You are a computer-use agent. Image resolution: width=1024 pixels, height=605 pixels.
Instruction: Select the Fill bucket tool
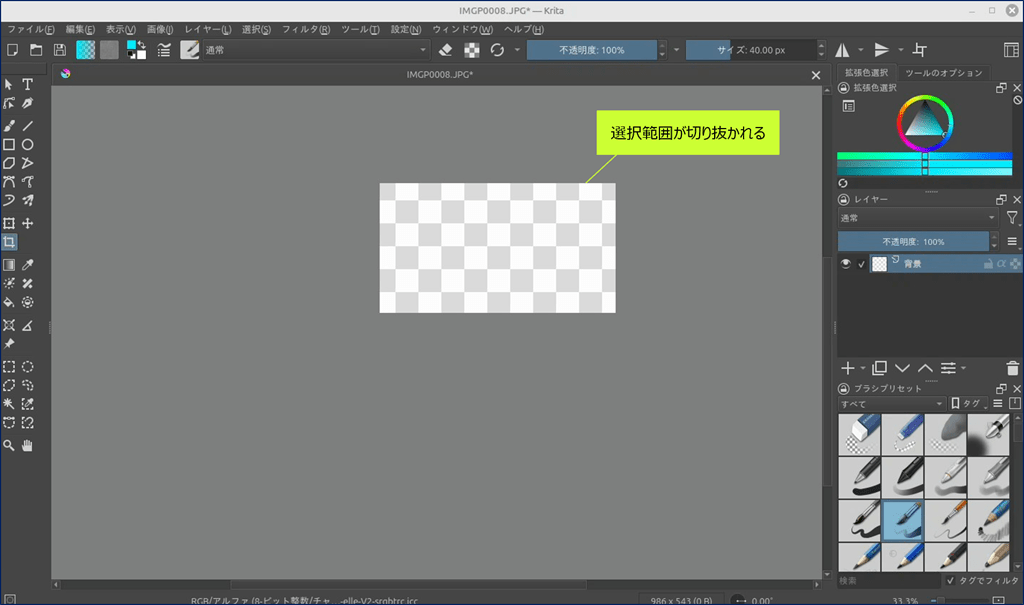click(x=9, y=301)
